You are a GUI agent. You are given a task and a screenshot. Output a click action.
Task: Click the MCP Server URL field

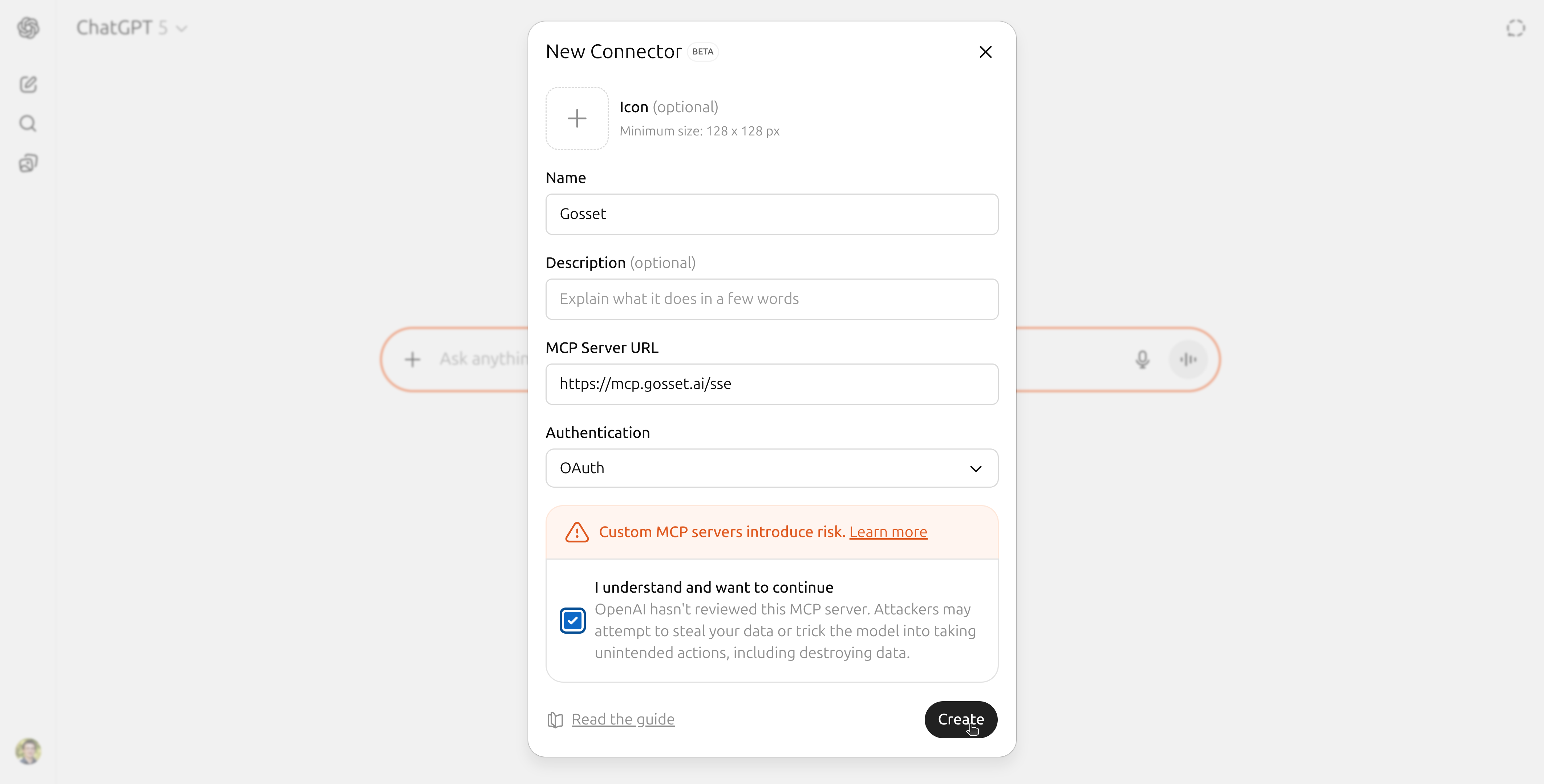(x=771, y=384)
